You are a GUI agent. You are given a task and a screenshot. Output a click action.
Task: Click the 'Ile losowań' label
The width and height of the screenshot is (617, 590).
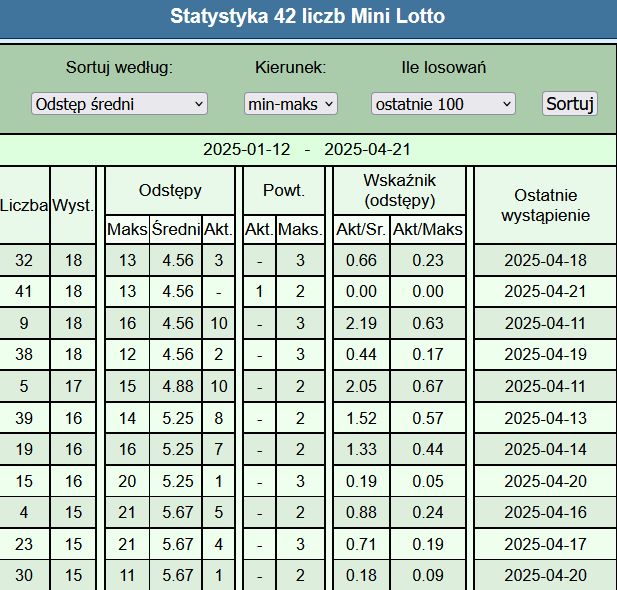443,67
